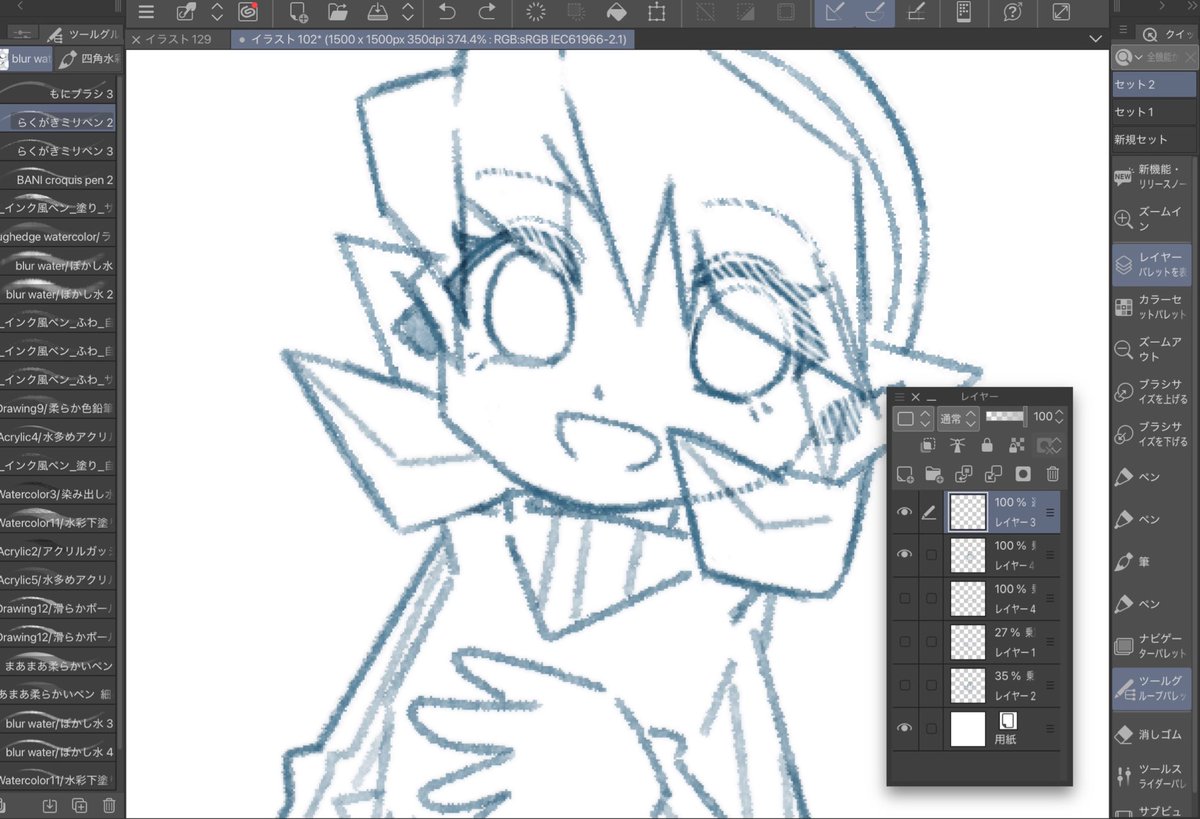Viewport: 1200px width, 819px height.
Task: Click the Clear layer spinner icon
Action: tap(537, 12)
